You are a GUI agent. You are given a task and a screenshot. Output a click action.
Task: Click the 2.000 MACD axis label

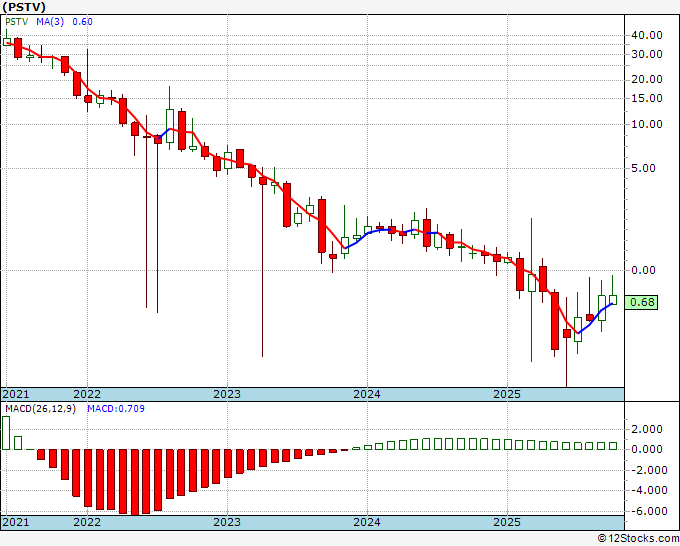coord(647,429)
